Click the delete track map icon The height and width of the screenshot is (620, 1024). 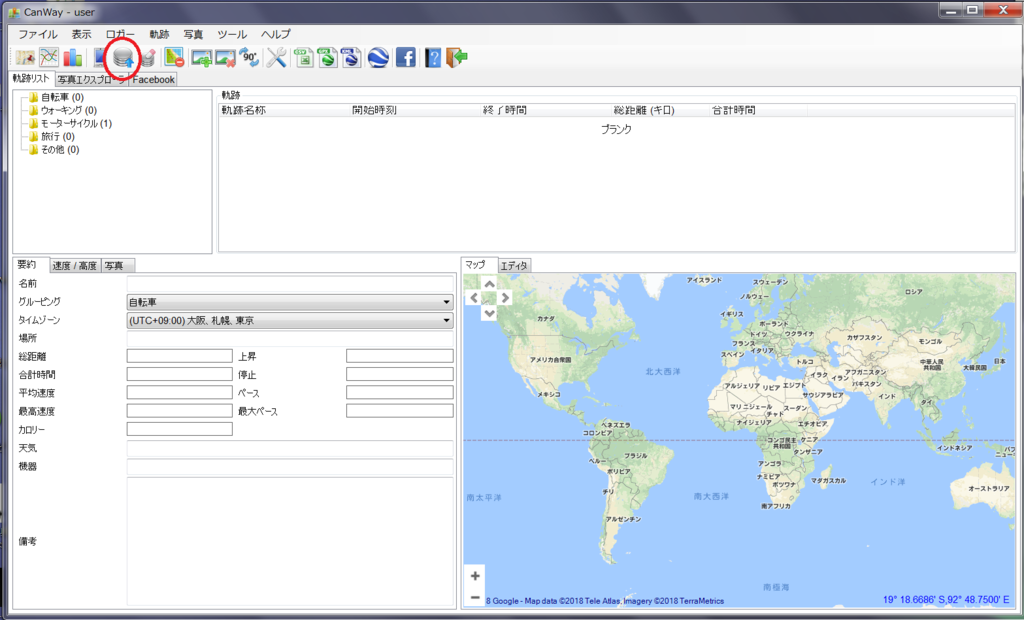tap(174, 57)
